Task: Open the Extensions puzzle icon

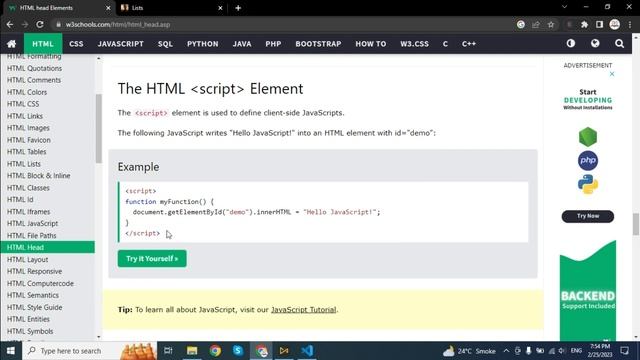Action: click(x=584, y=24)
